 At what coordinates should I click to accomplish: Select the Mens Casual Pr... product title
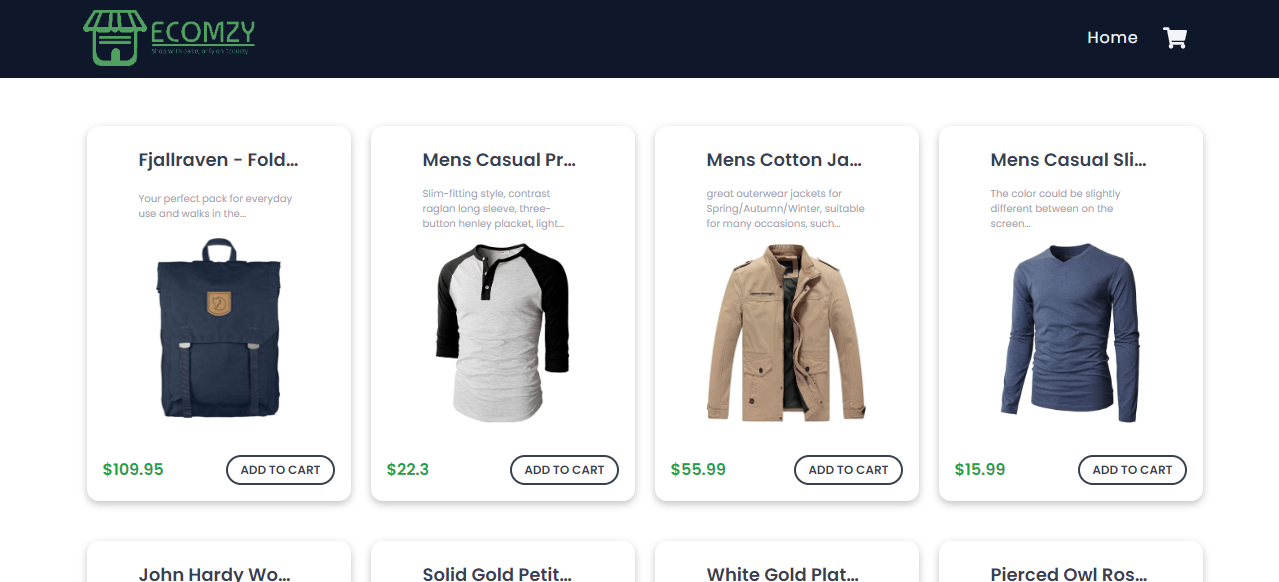point(499,160)
